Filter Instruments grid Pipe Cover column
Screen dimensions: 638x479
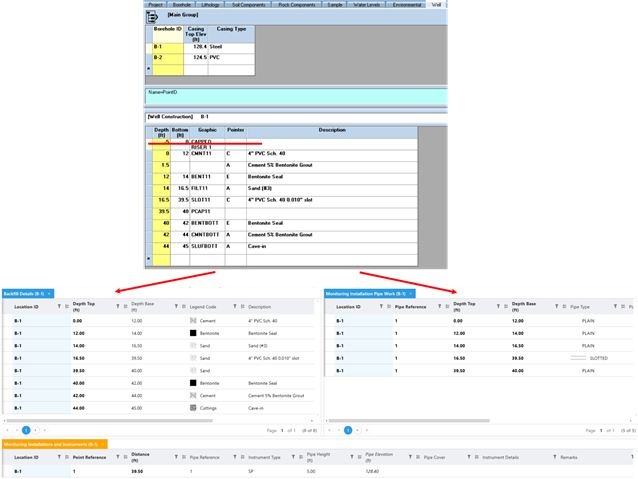[x=469, y=457]
